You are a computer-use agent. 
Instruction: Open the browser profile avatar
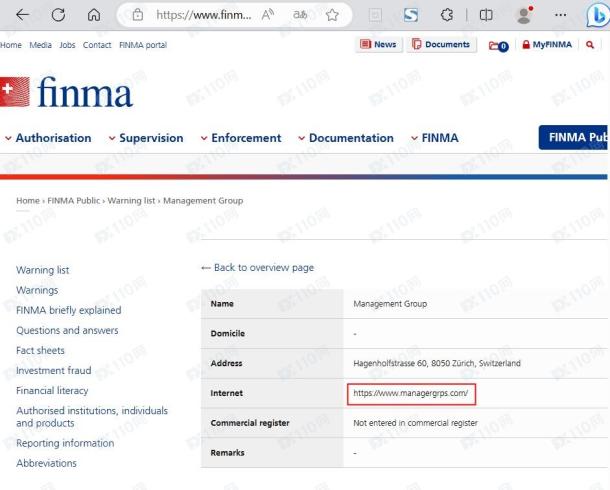point(524,15)
